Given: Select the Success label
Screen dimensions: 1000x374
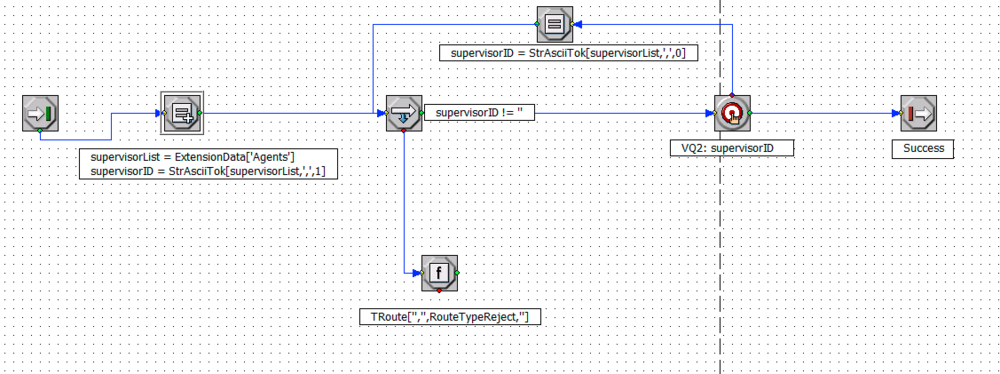Looking at the screenshot, I should [923, 148].
